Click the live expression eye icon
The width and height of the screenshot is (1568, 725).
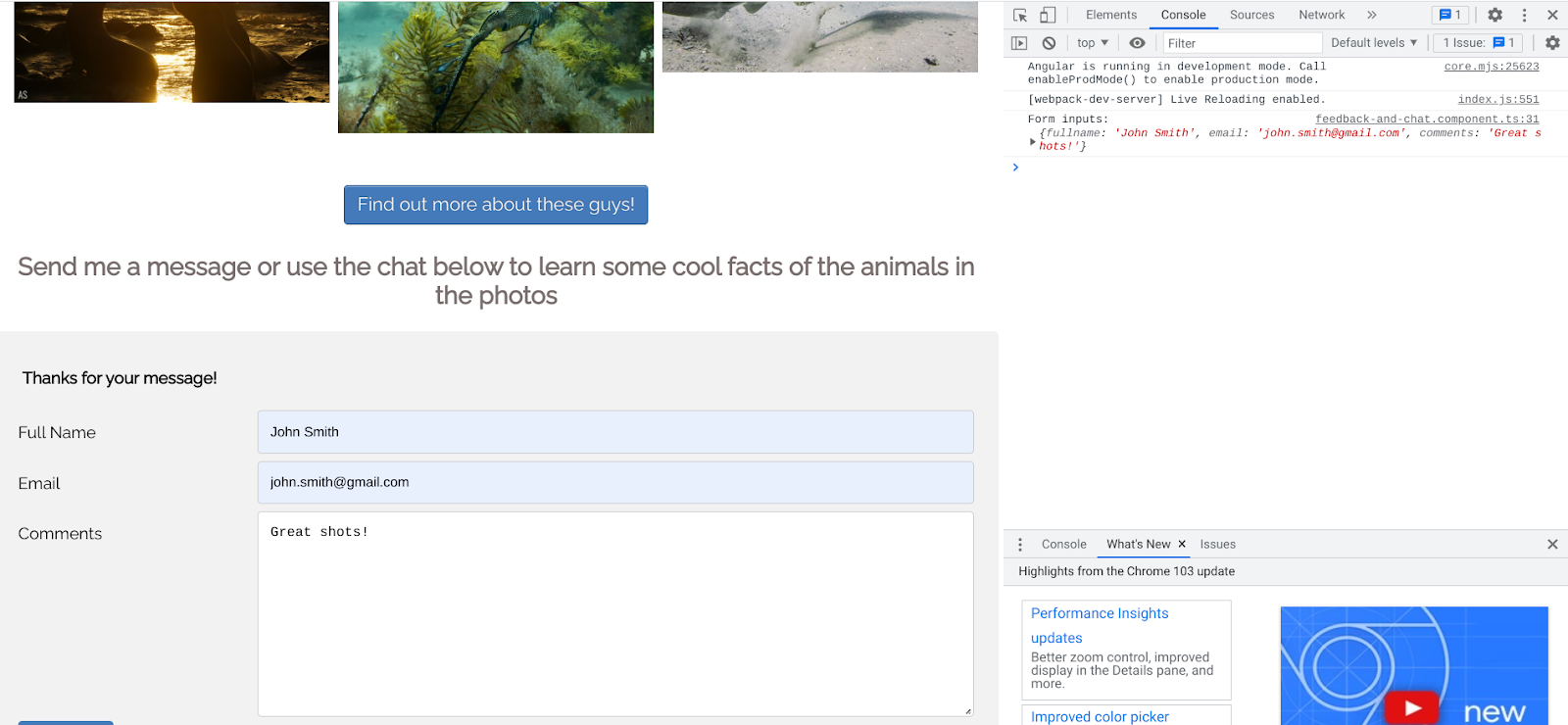pyautogui.click(x=1137, y=43)
